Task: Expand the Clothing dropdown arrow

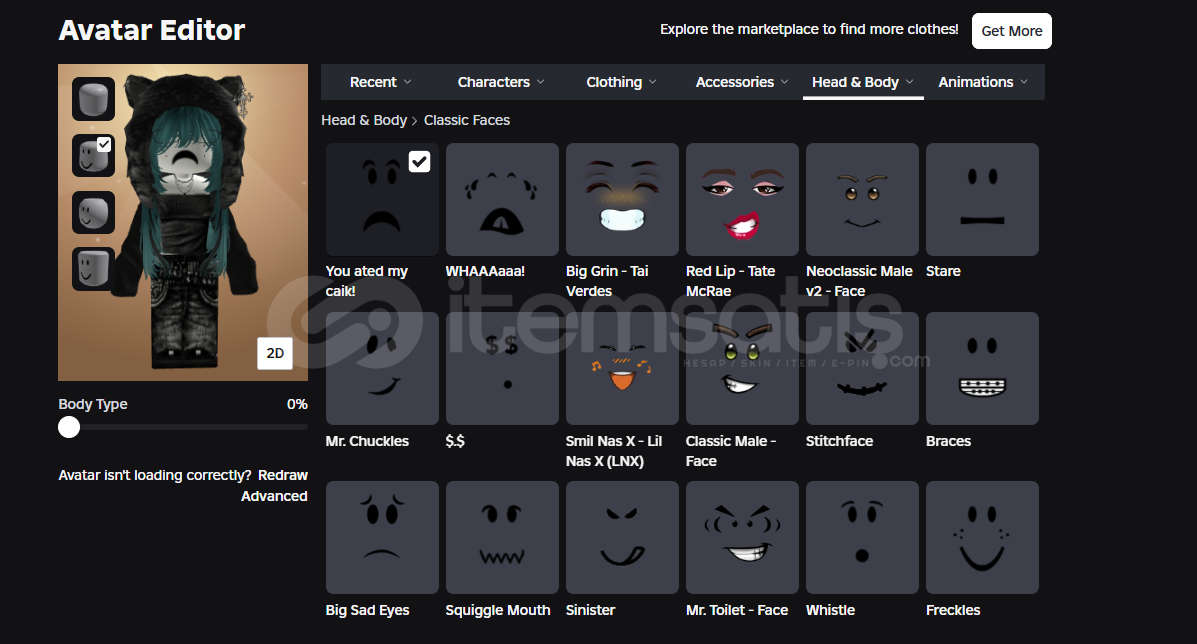Action: coord(653,82)
